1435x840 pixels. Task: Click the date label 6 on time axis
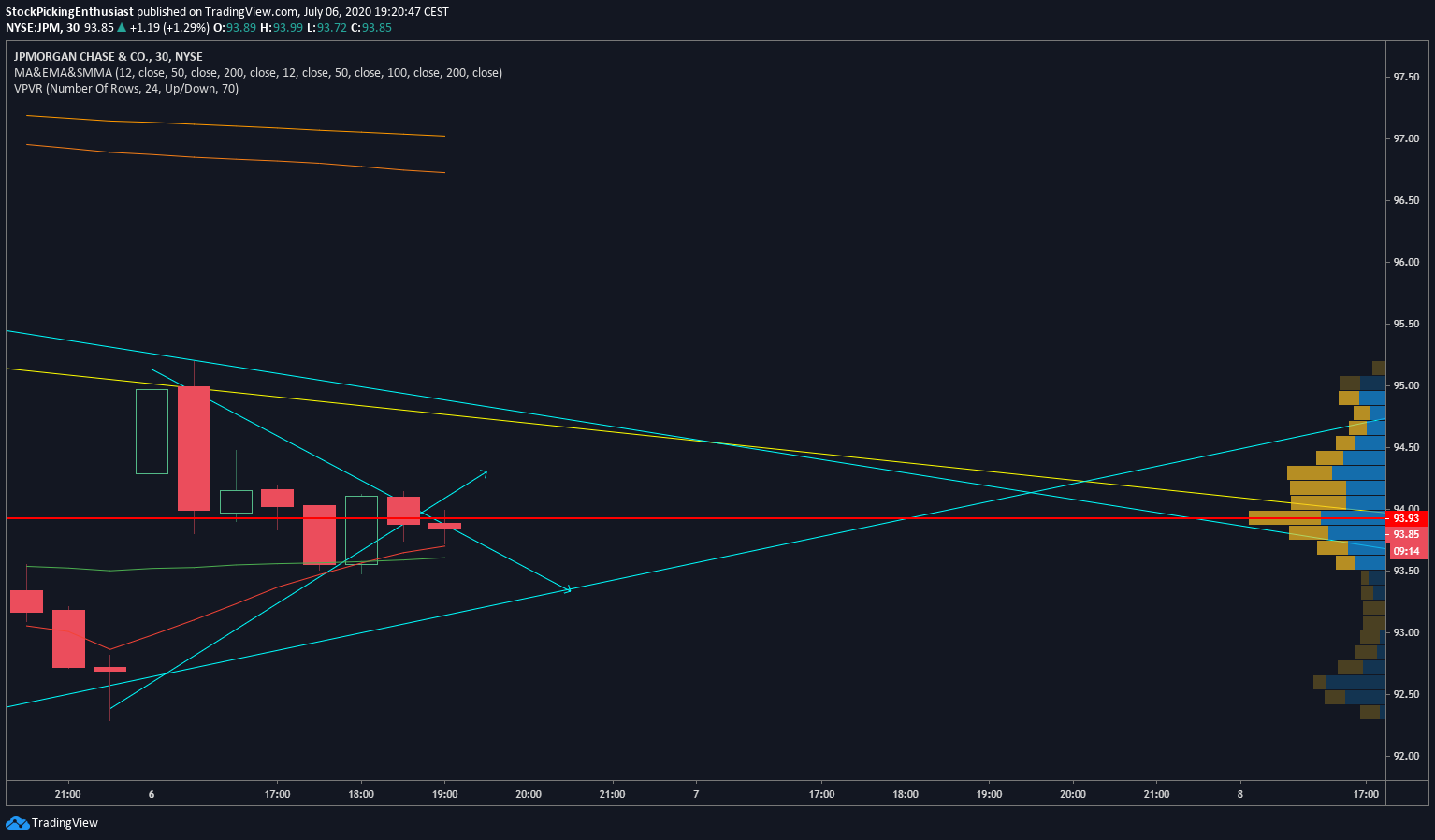(152, 794)
